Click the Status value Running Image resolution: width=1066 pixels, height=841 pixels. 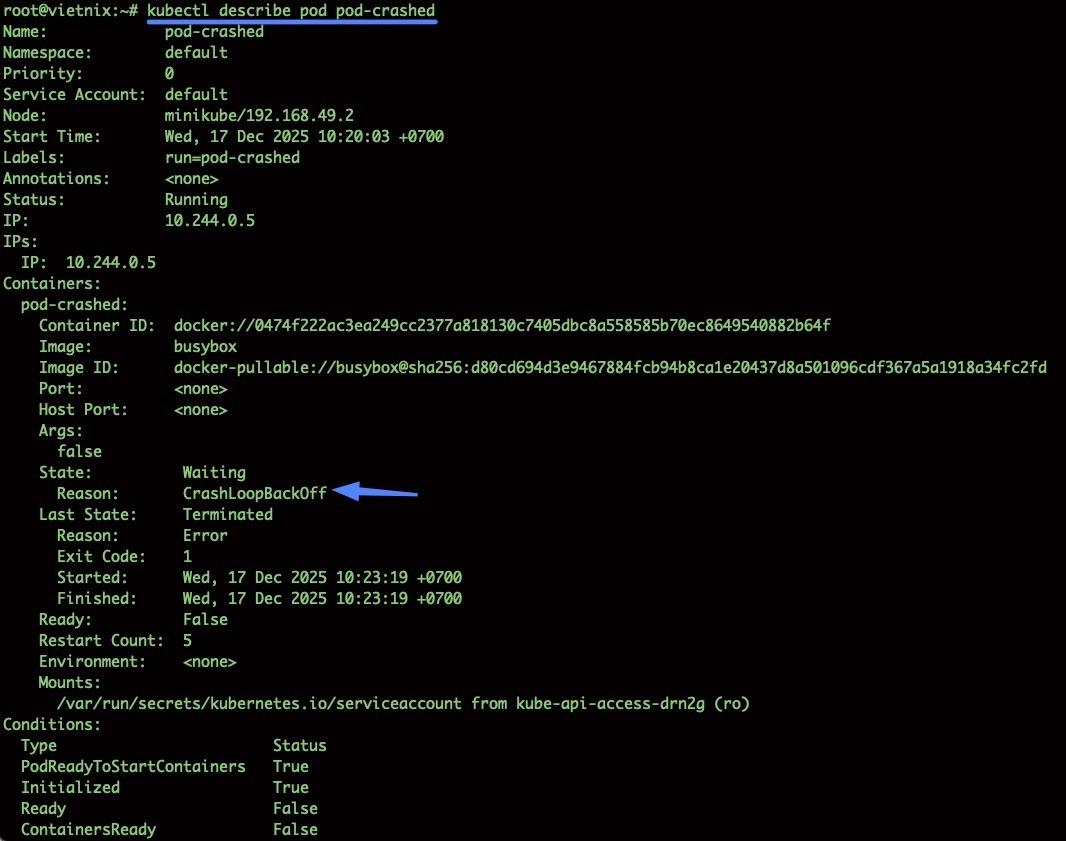click(x=196, y=199)
